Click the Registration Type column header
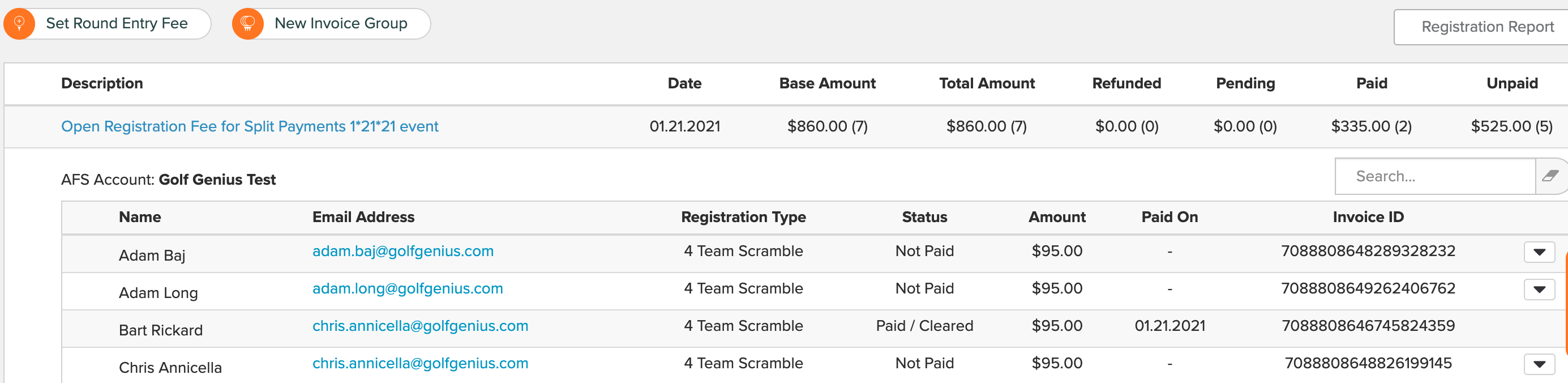This screenshot has width=1568, height=383. coord(743,218)
